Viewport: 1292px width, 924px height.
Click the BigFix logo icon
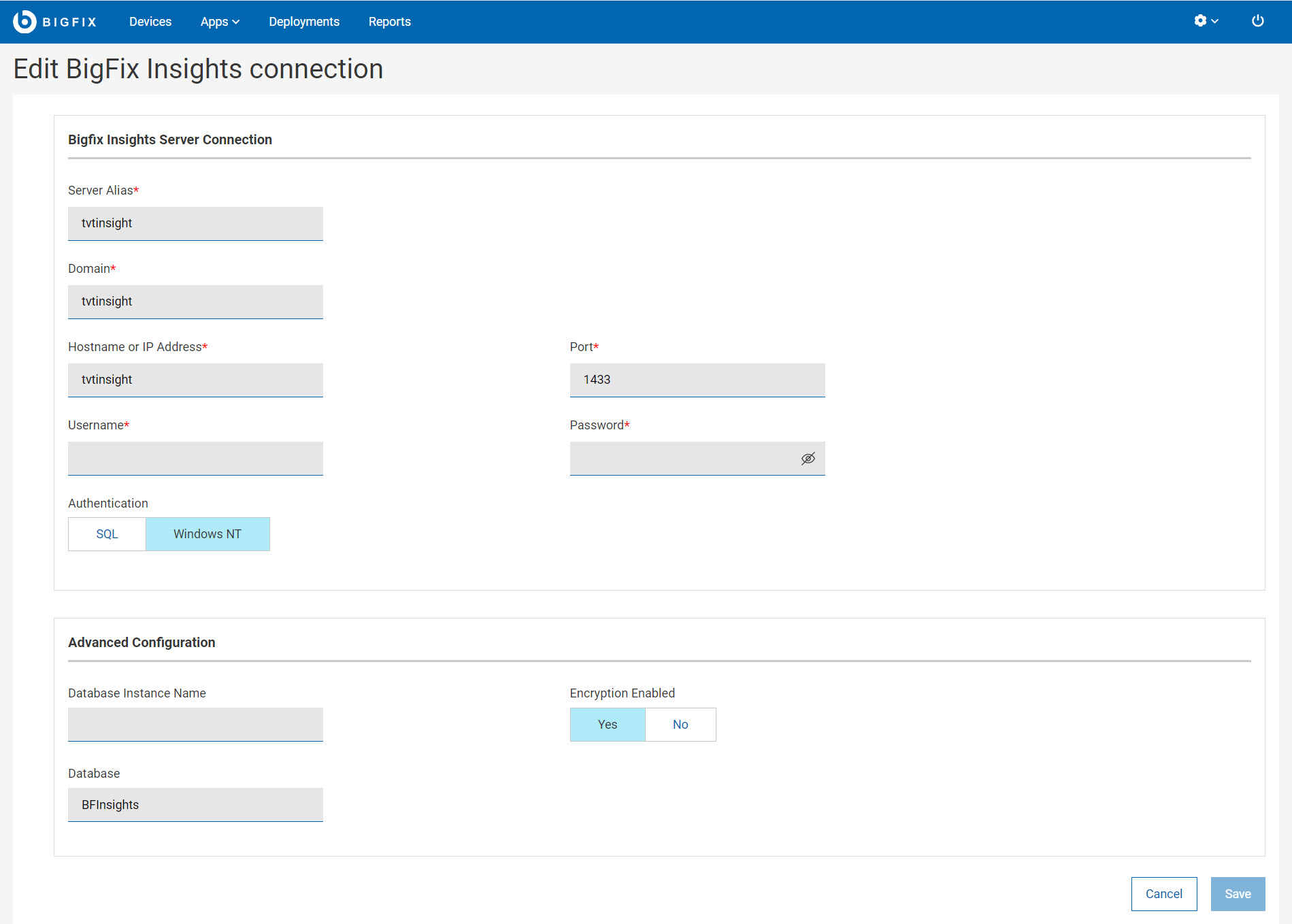coord(24,22)
